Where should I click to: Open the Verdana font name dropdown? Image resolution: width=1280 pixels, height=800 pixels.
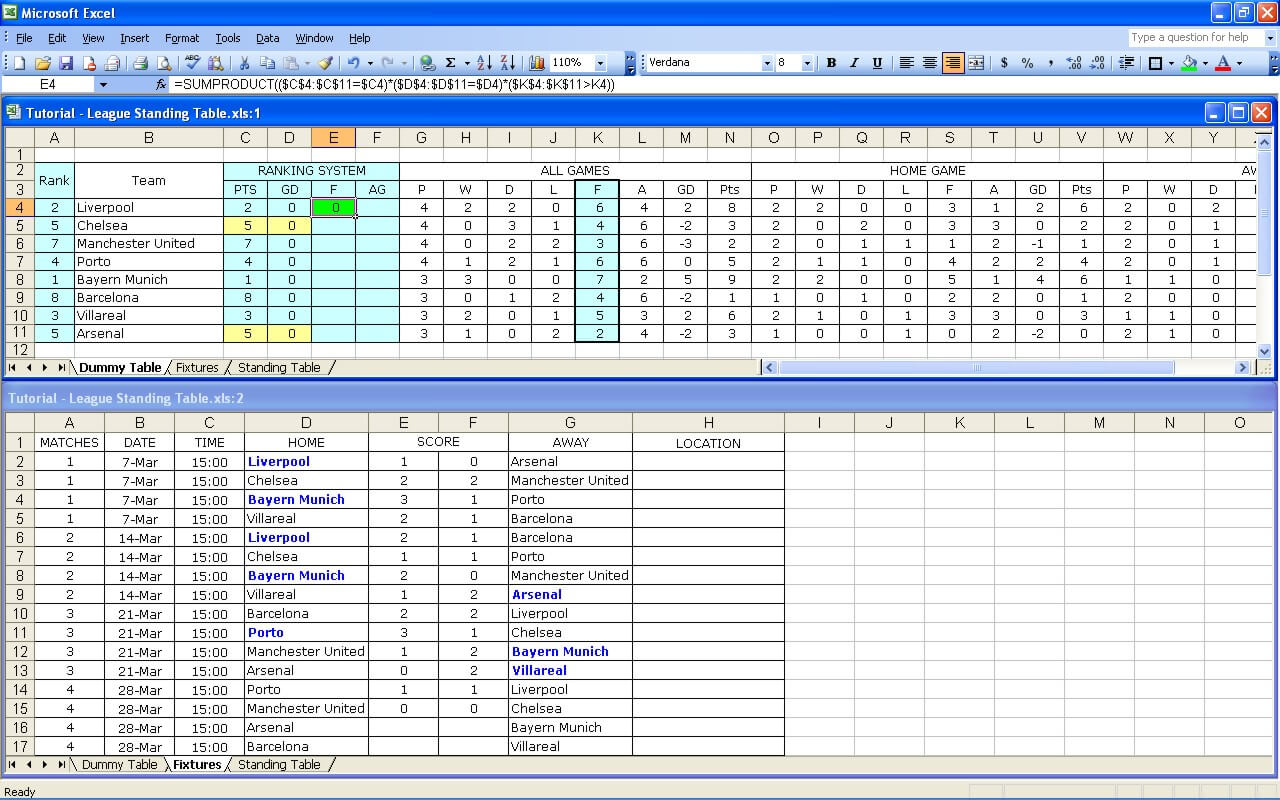coord(767,63)
